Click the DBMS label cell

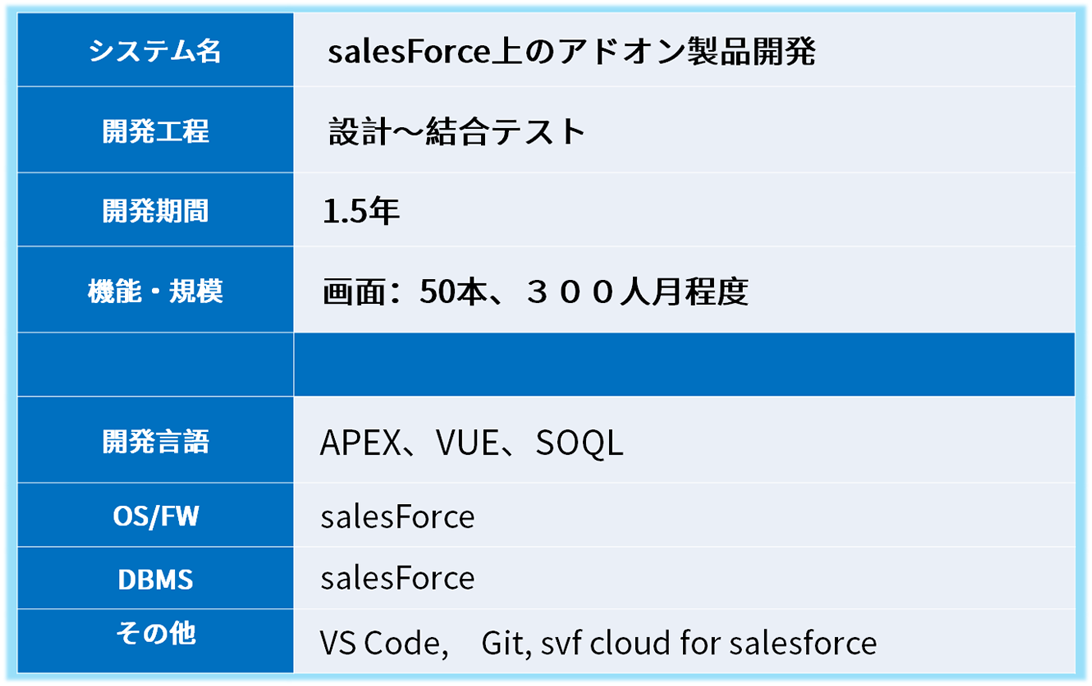155,579
